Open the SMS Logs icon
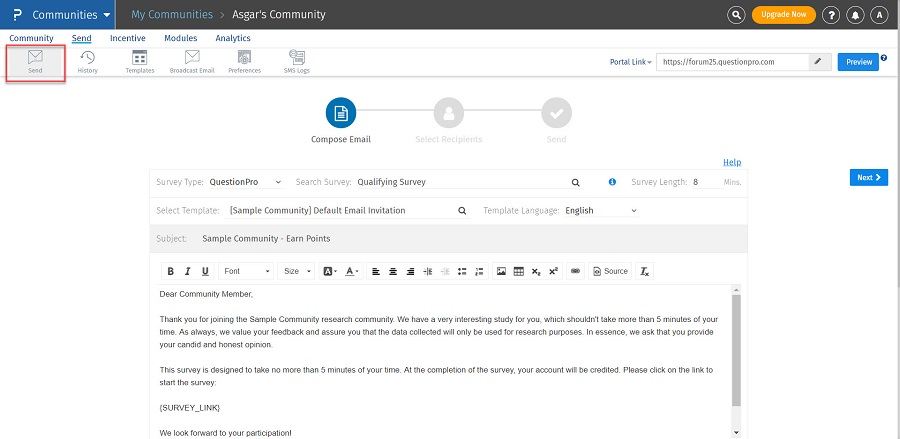The height and width of the screenshot is (439, 900). tap(297, 62)
